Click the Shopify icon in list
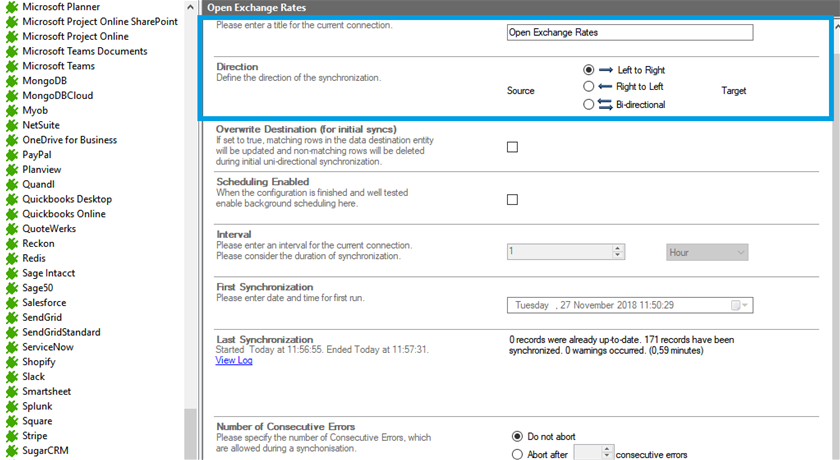 12,362
